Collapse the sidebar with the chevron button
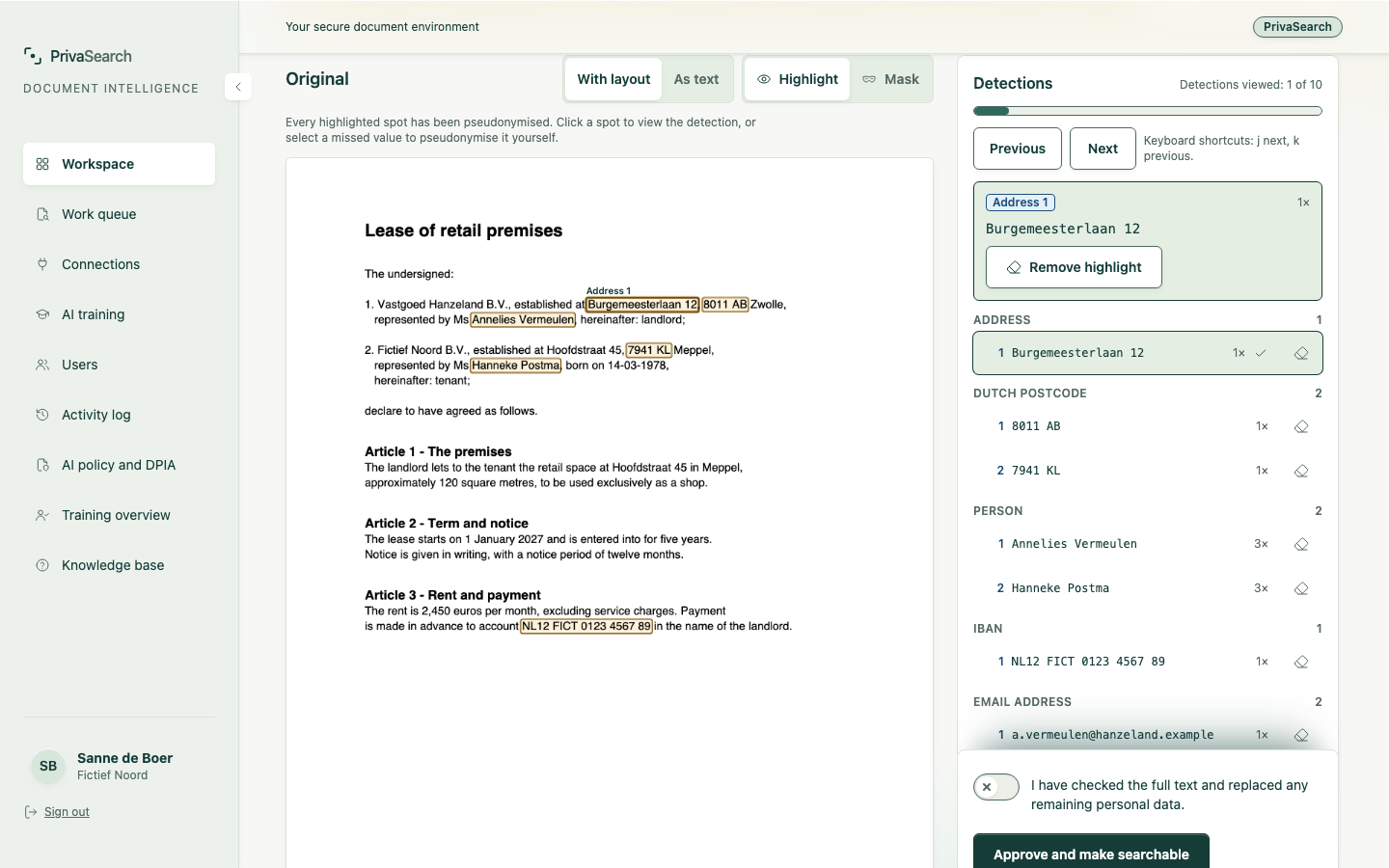Viewport: 1389px width, 868px height. [238, 87]
